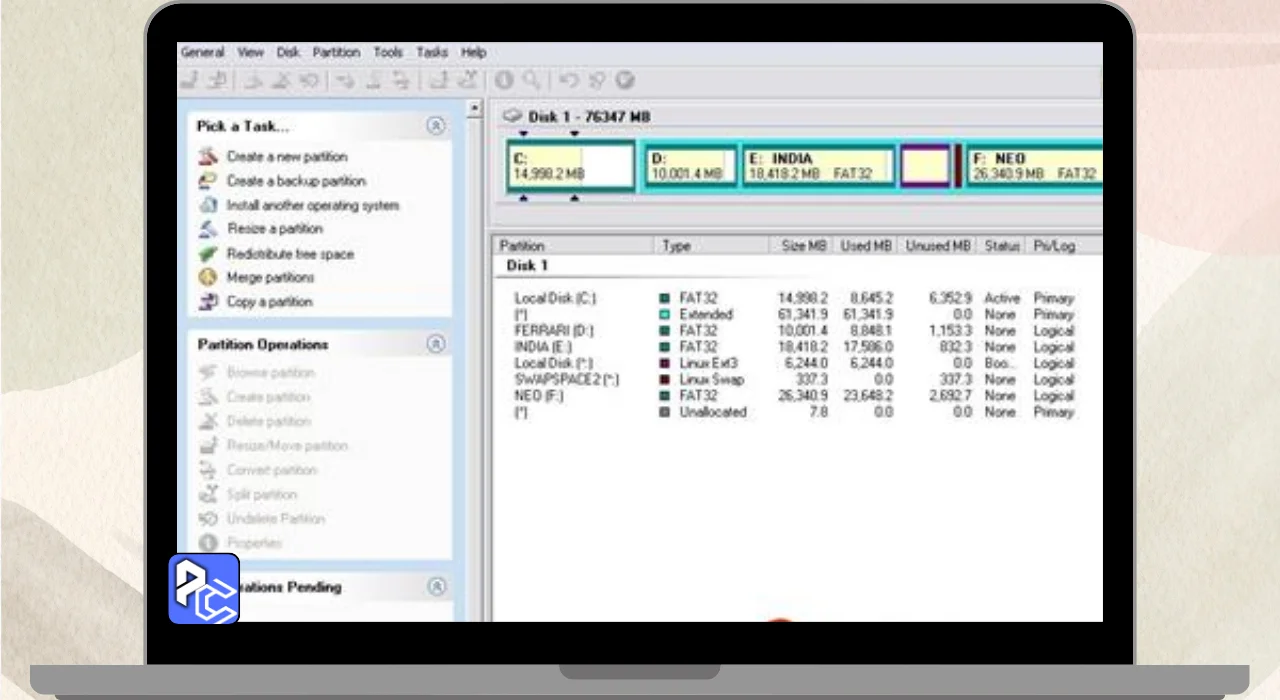Click the magnifier icon in the toolbar
The width and height of the screenshot is (1280, 700).
[532, 81]
